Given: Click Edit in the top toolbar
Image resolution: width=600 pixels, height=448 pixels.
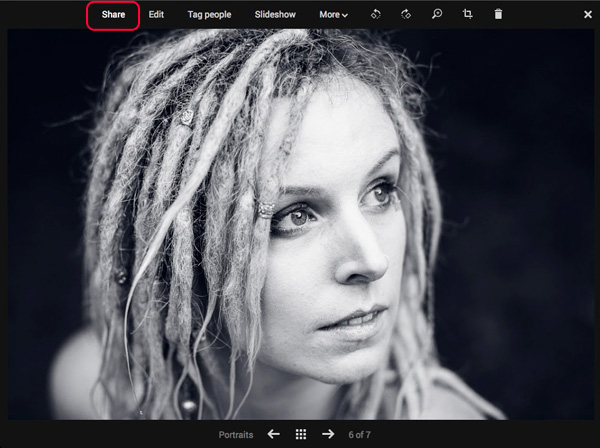Looking at the screenshot, I should [156, 15].
